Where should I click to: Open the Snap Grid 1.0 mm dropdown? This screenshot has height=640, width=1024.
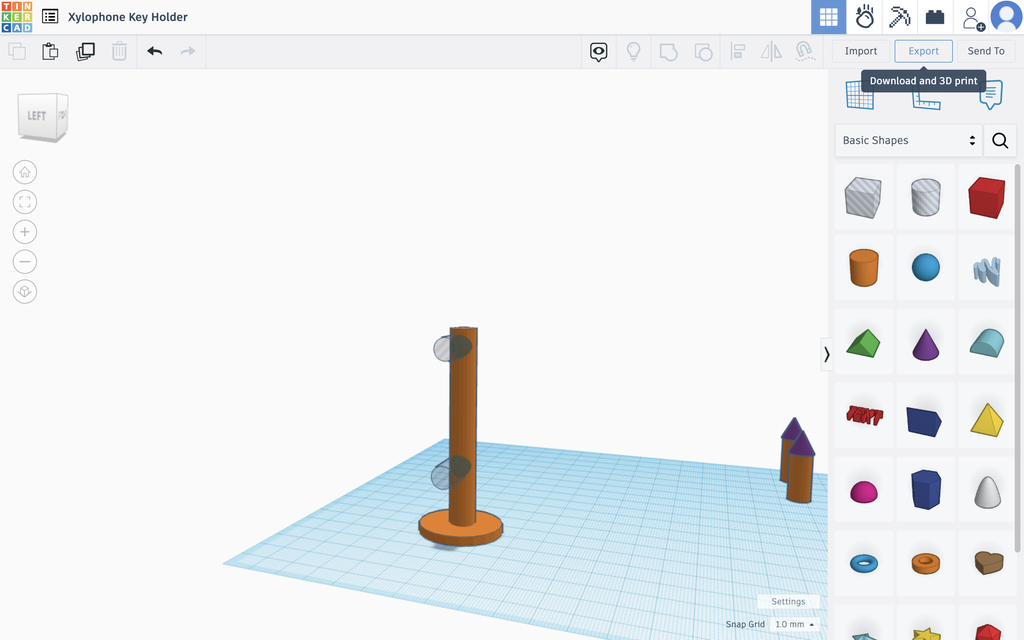(794, 624)
